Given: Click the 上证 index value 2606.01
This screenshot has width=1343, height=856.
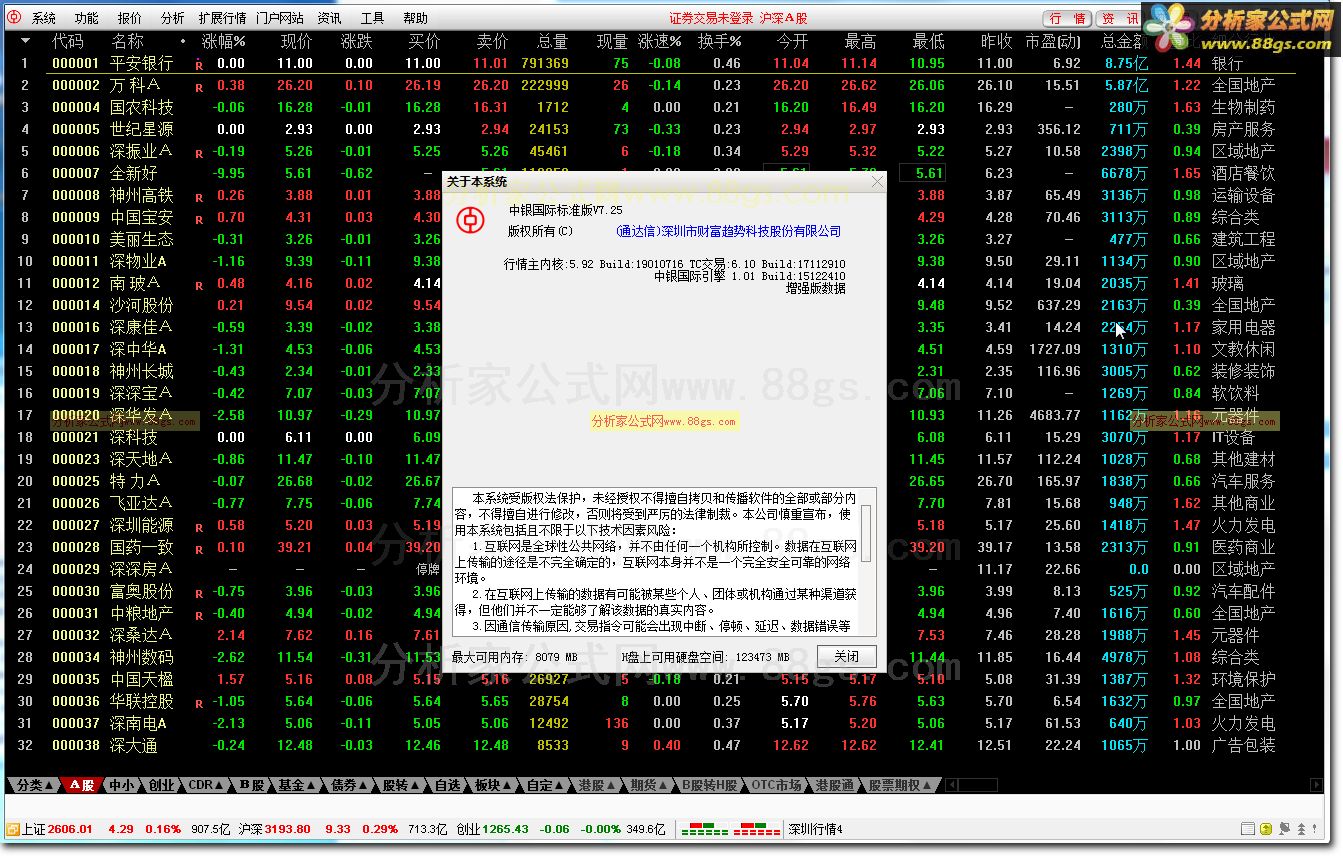Looking at the screenshot, I should [x=69, y=829].
